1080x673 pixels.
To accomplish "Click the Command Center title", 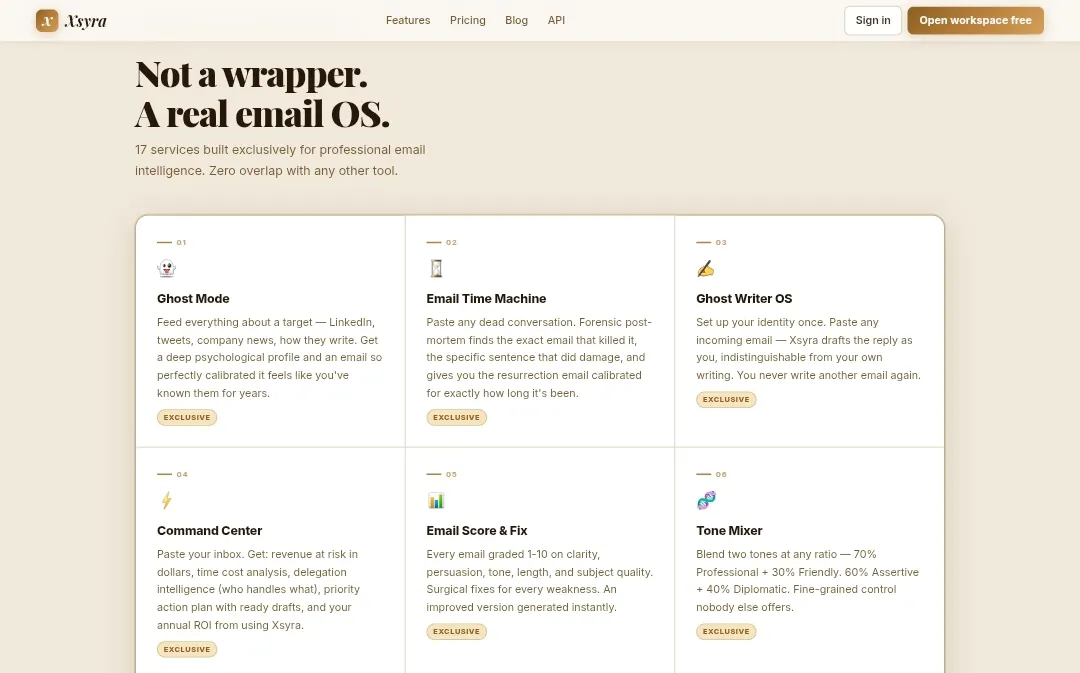I will pos(209,530).
